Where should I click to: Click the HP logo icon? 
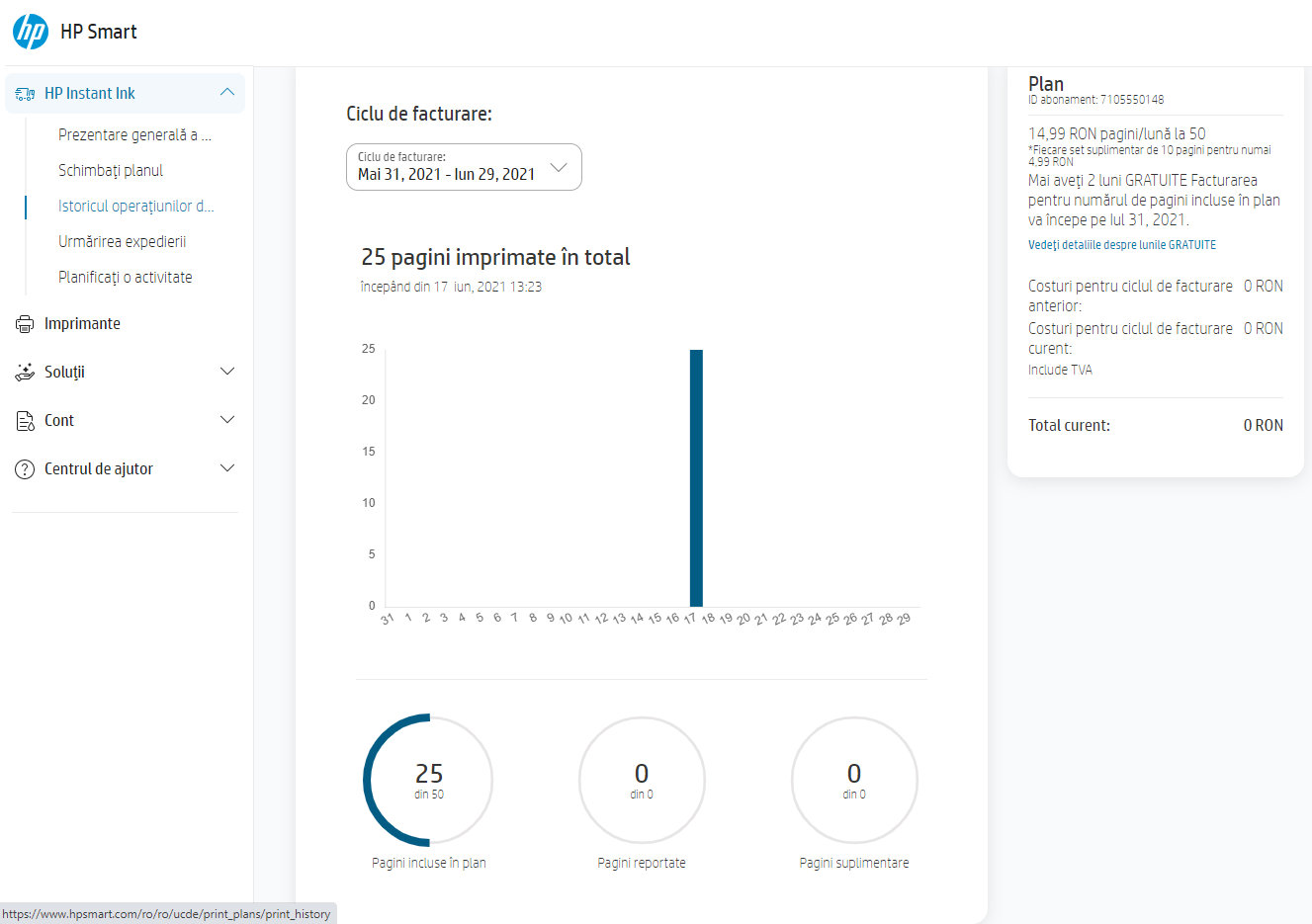point(31,32)
